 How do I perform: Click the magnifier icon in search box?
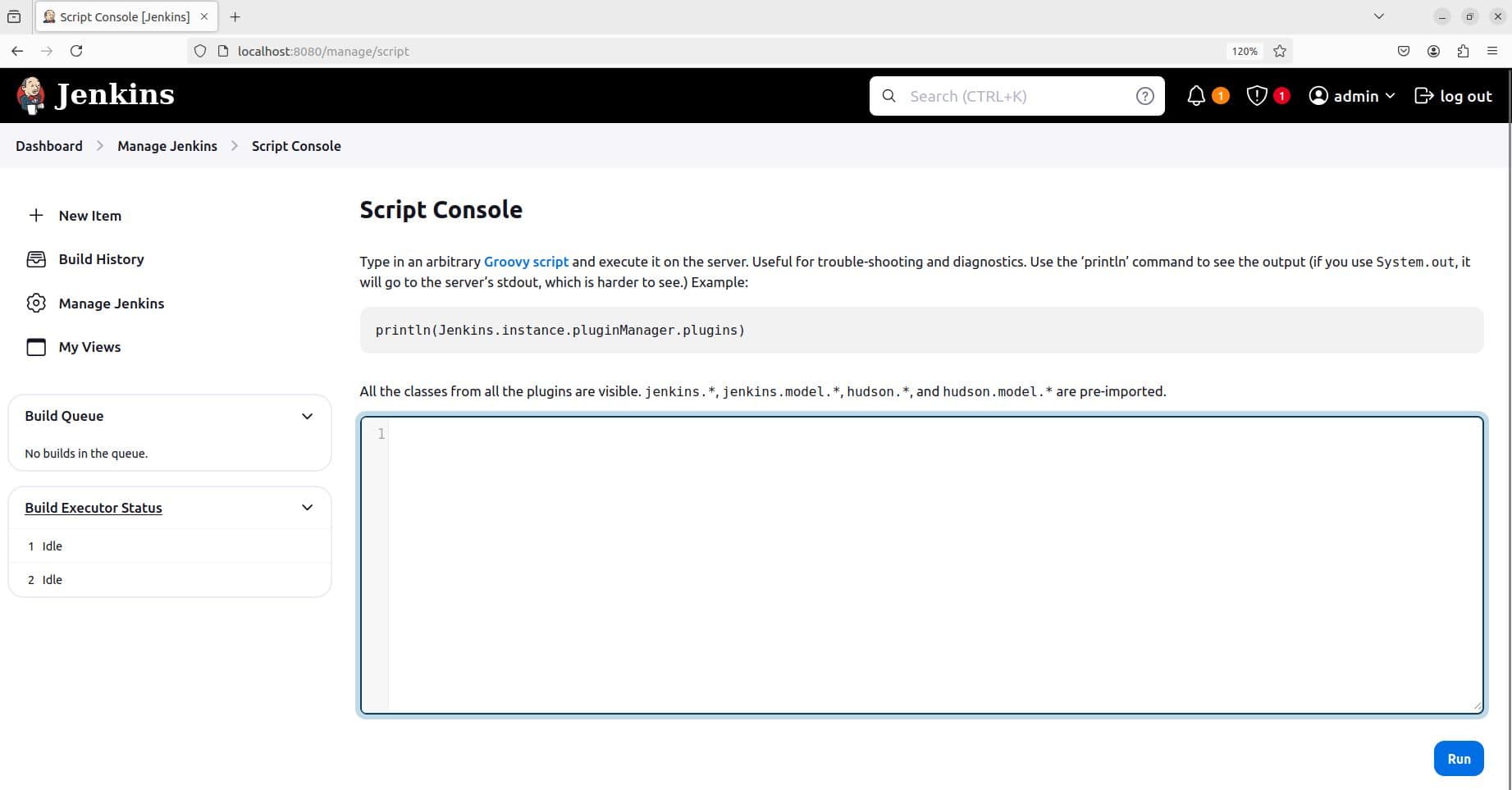coord(888,96)
